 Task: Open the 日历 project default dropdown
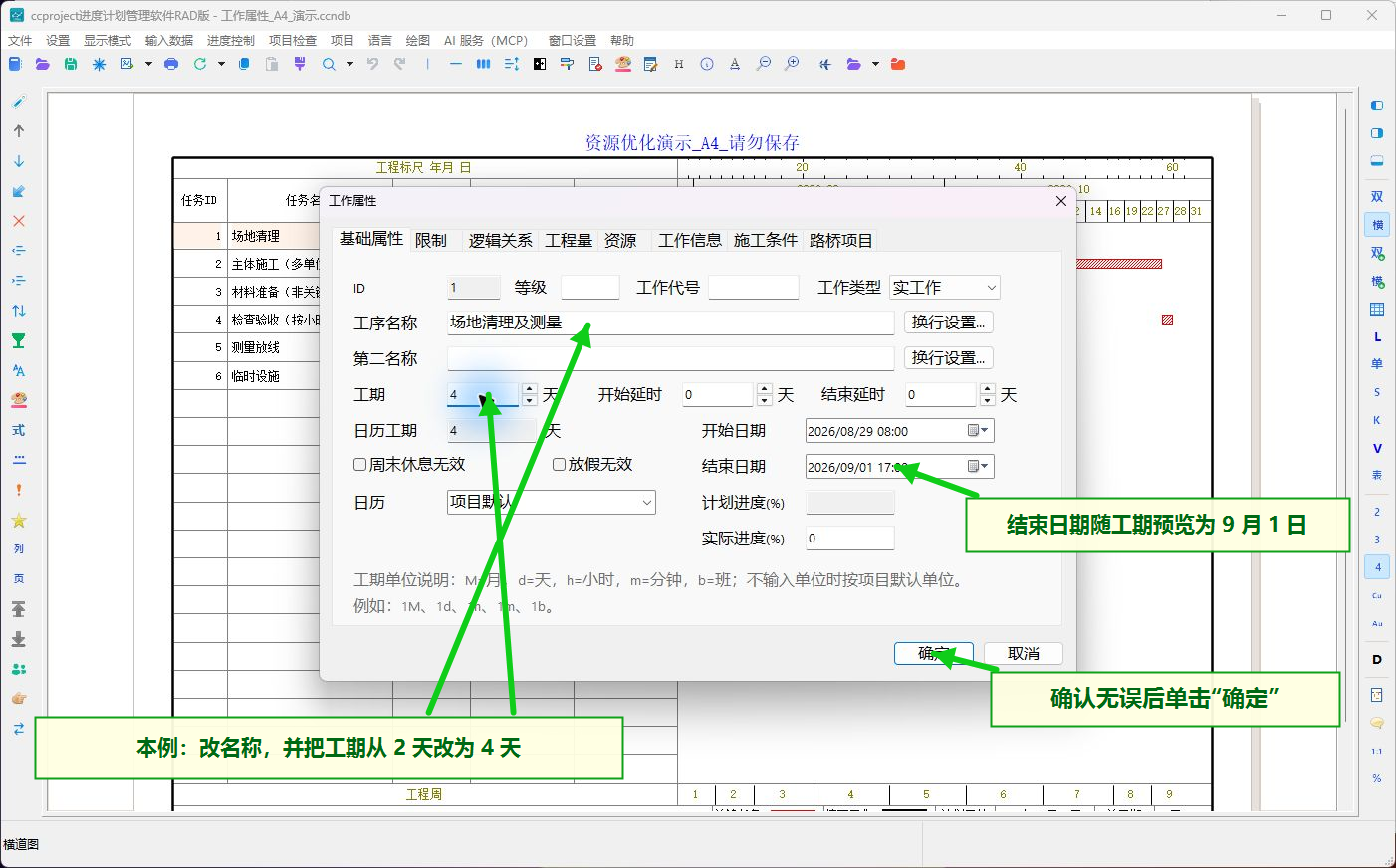pyautogui.click(x=552, y=502)
